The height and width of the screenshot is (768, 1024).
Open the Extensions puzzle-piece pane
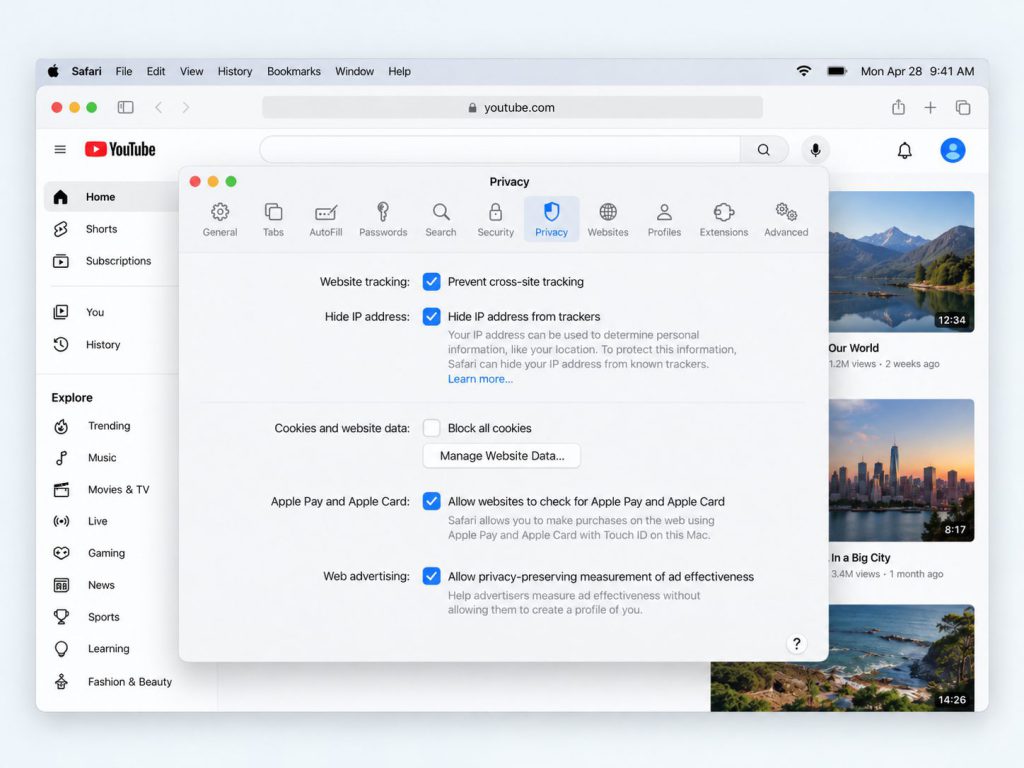tap(724, 219)
